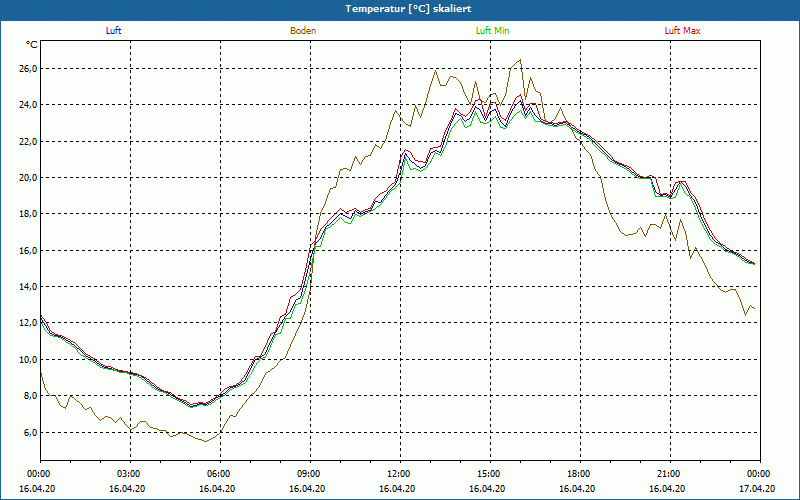This screenshot has width=800, height=500.
Task: Click the '10,0' y-axis value
Action: click(x=28, y=360)
